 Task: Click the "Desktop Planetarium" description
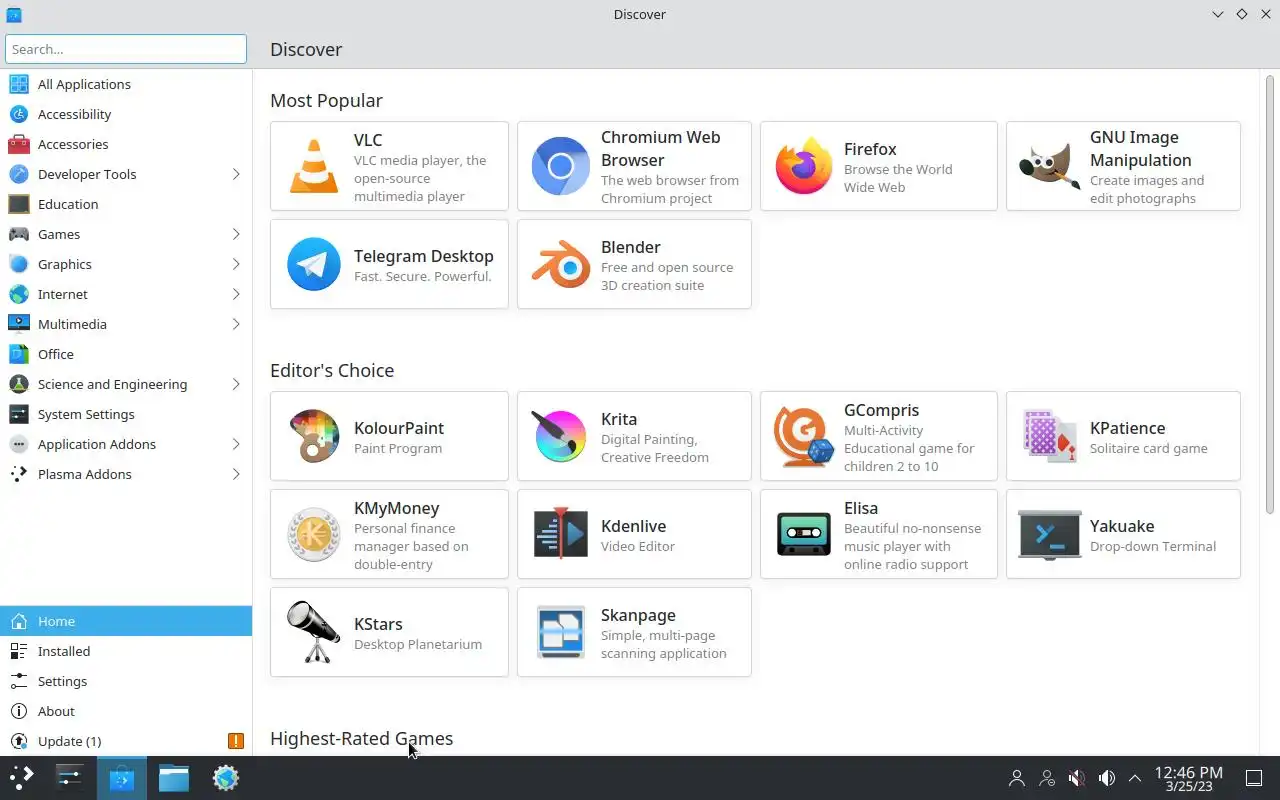point(418,644)
